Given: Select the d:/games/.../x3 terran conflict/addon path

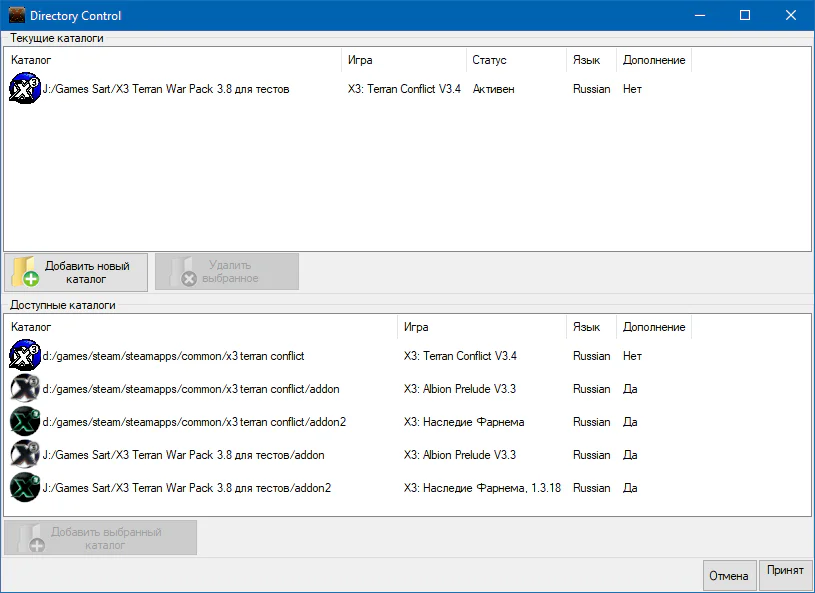Looking at the screenshot, I should tap(191, 389).
